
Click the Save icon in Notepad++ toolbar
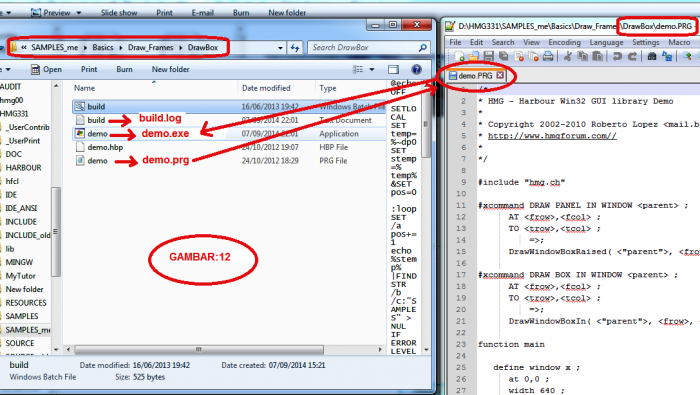(489, 56)
